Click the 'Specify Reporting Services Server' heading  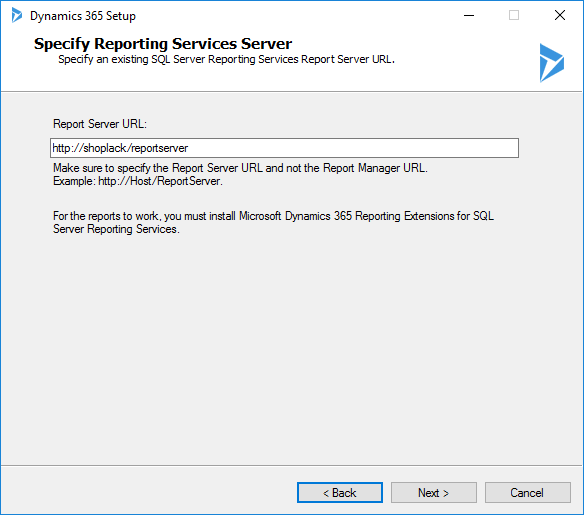[163, 44]
